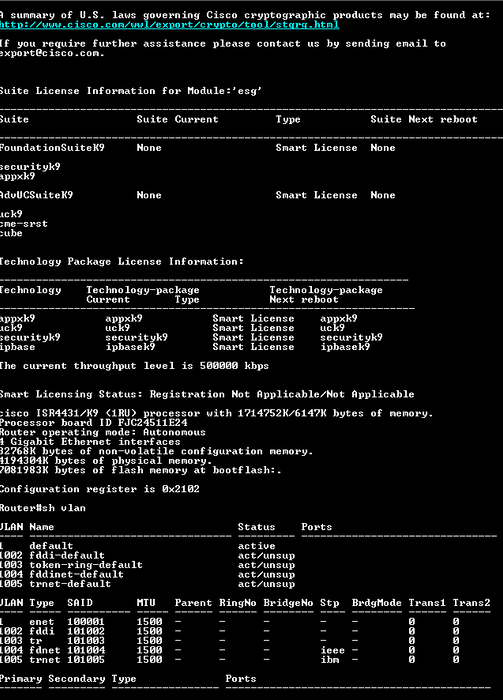Click Processor board ID FJC24511E24
Image resolution: width=503 pixels, height=700 pixels.
click(94, 423)
